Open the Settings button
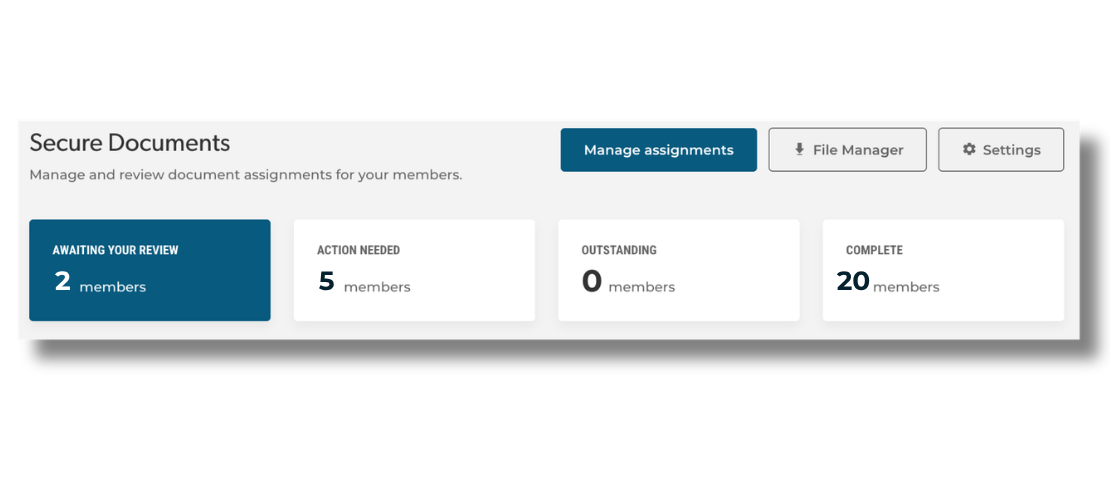 tap(1001, 149)
